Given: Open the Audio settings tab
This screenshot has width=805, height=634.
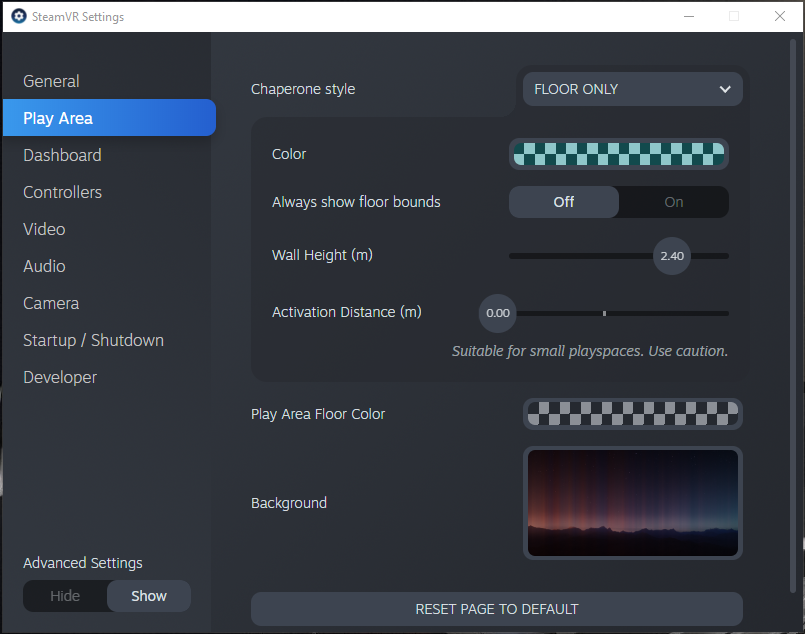Looking at the screenshot, I should click(44, 266).
